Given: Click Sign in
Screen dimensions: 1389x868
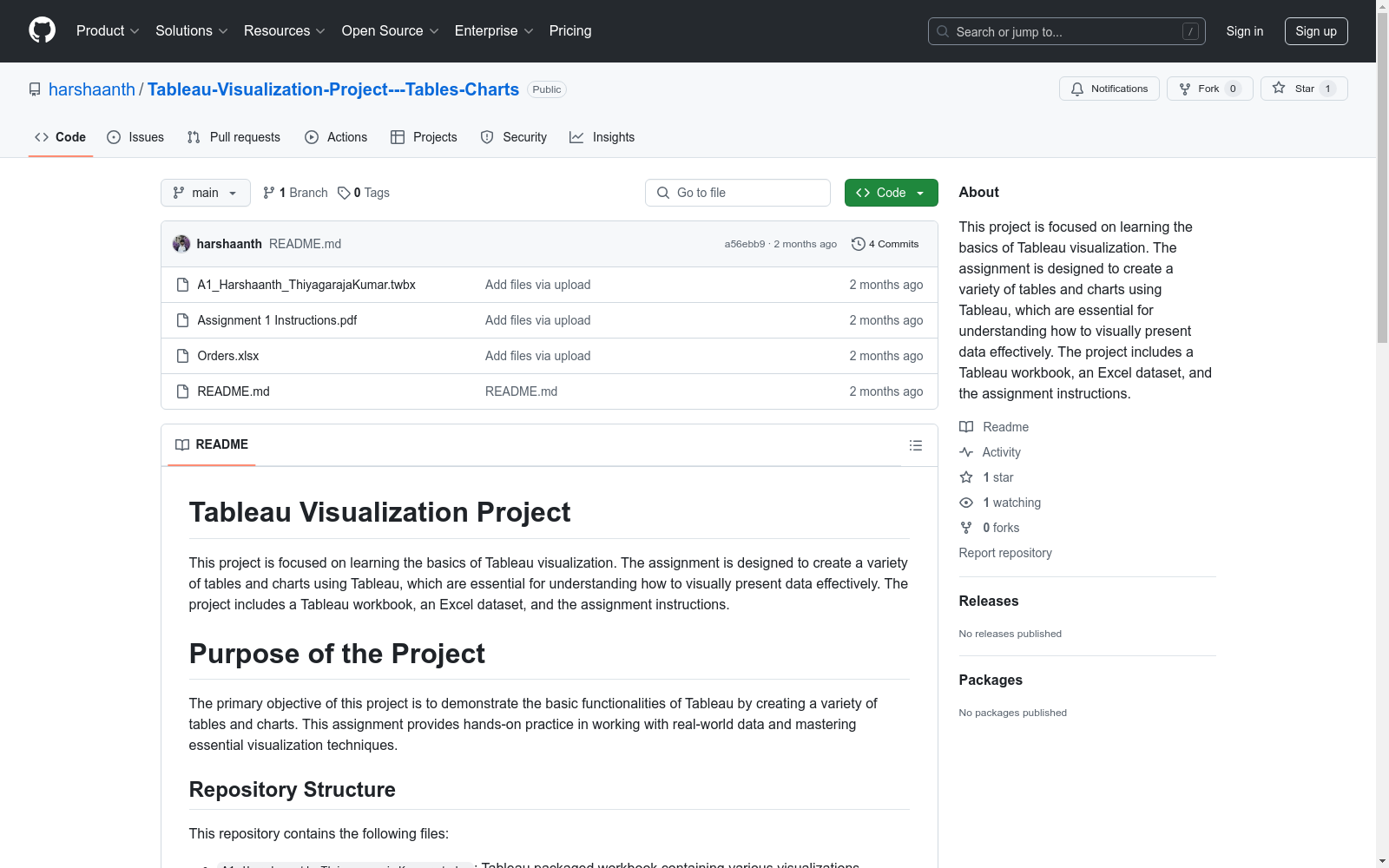Looking at the screenshot, I should (1245, 31).
